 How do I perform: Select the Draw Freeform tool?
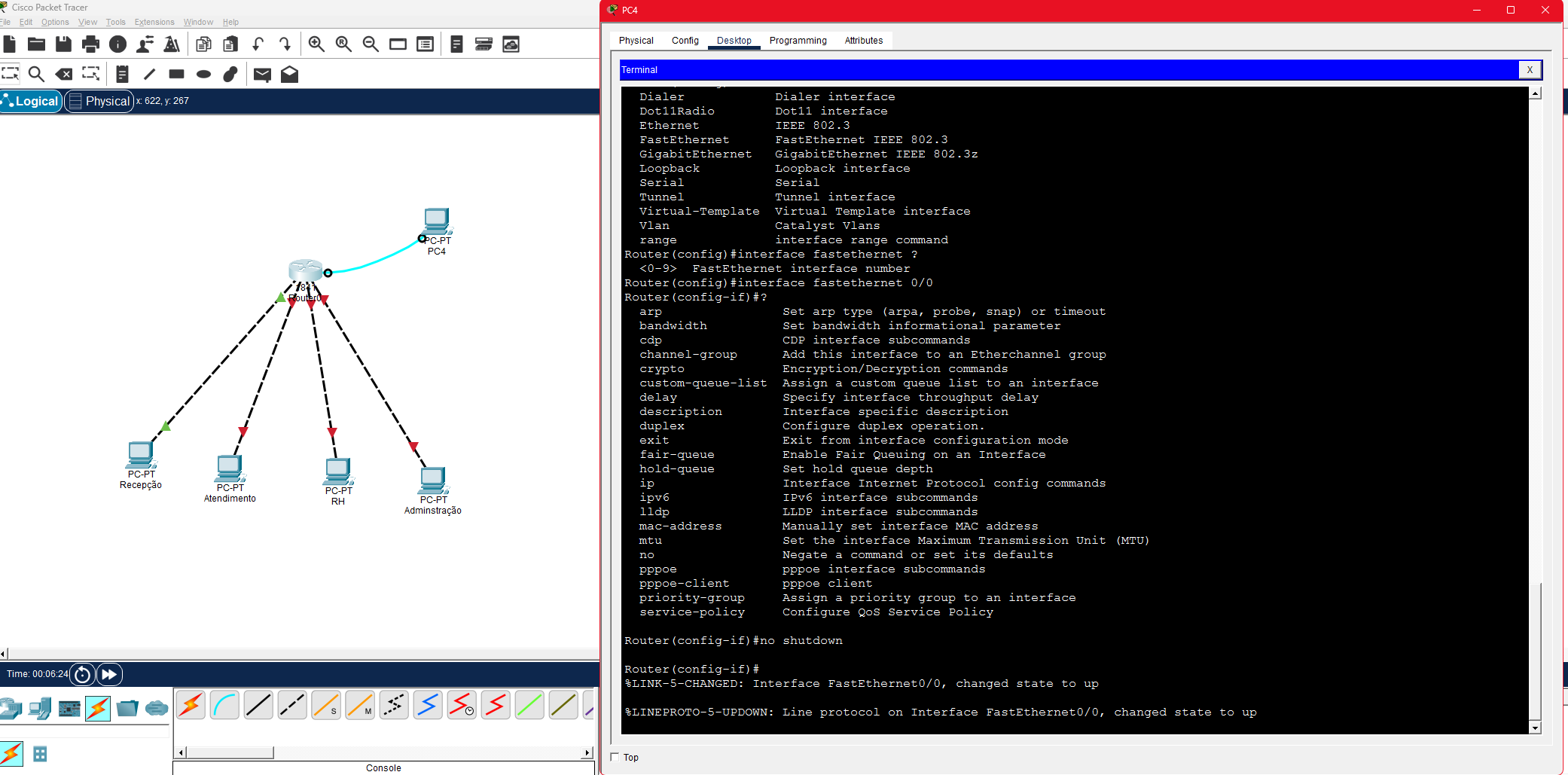[x=230, y=74]
